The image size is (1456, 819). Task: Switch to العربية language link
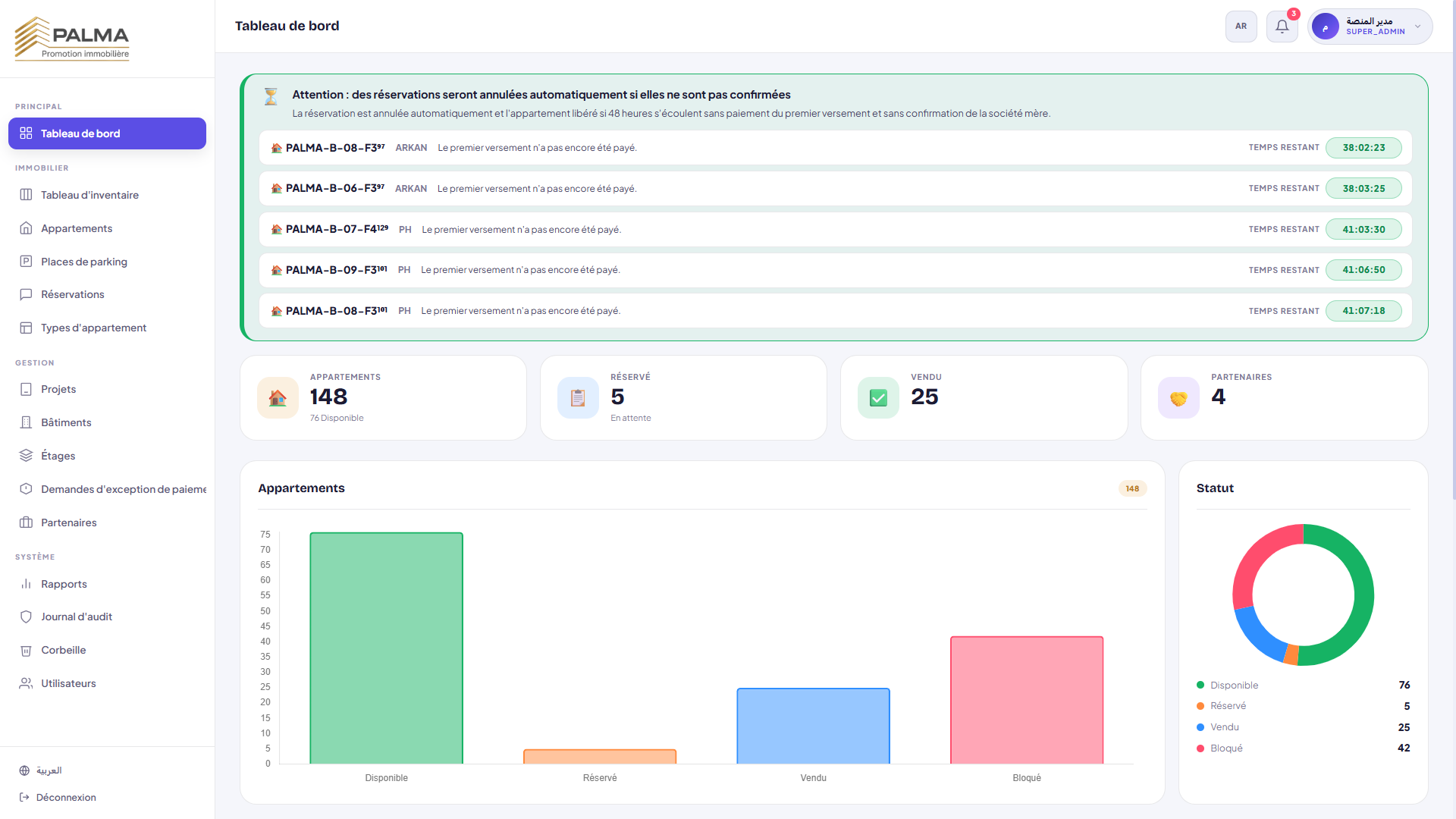pos(41,770)
